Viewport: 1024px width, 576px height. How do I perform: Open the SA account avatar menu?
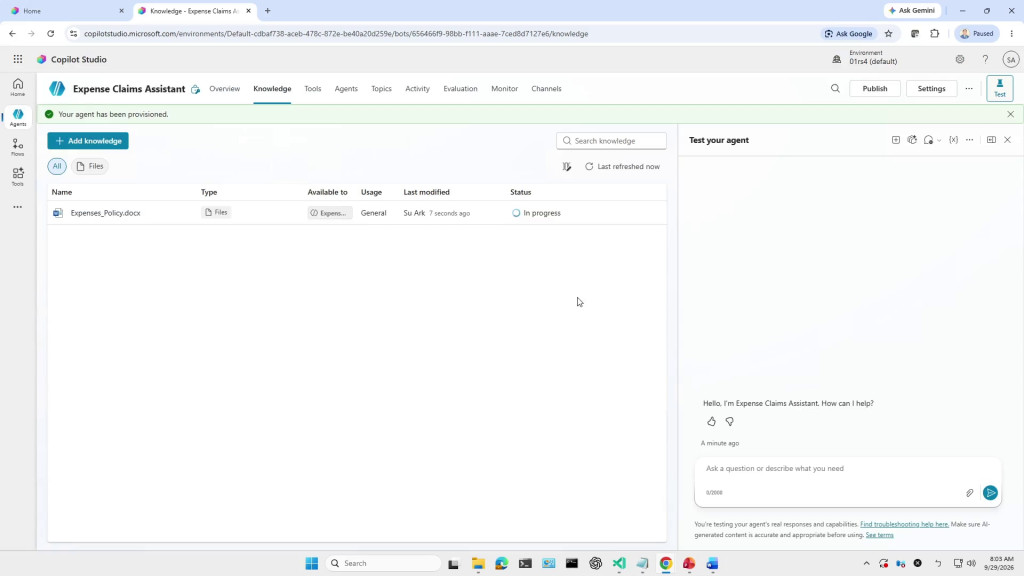[x=1010, y=59]
